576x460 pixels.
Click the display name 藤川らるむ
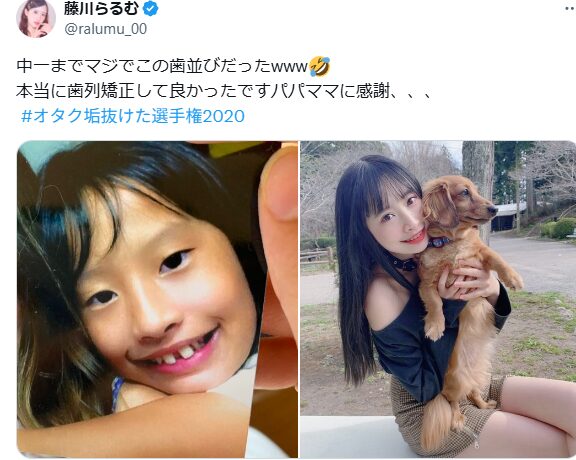click(101, 8)
